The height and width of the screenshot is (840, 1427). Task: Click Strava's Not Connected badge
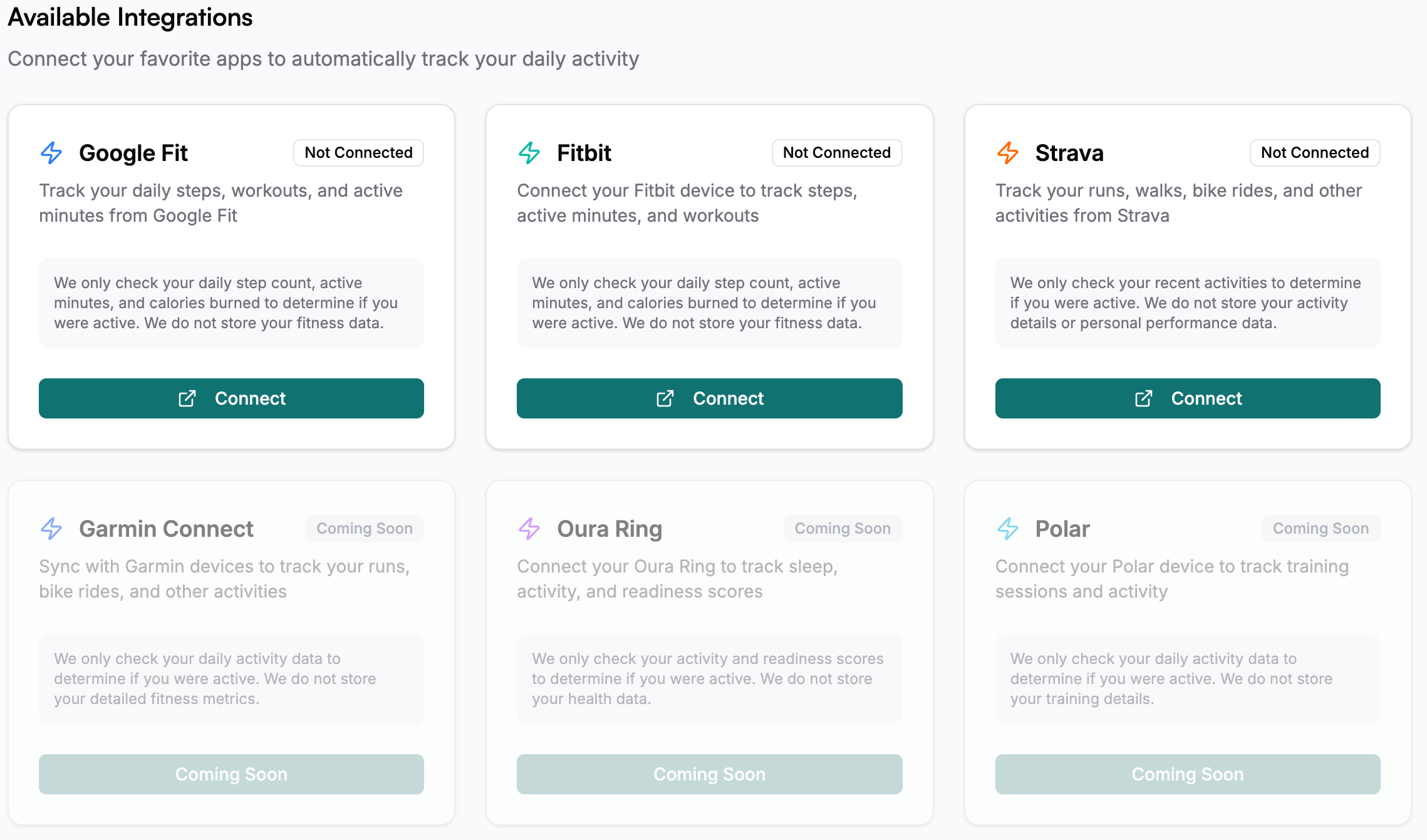coord(1315,153)
